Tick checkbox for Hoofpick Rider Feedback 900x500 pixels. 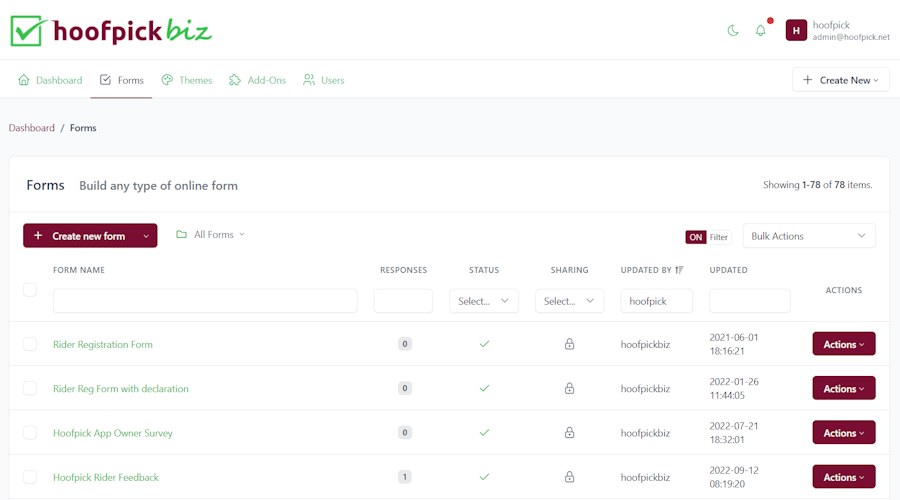point(30,477)
